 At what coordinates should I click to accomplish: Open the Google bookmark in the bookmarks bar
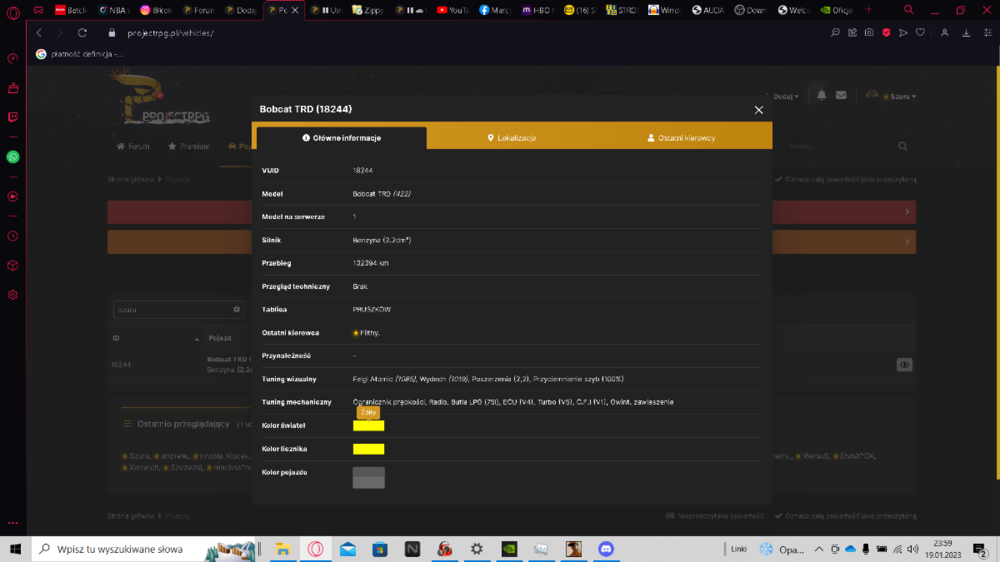coord(80,54)
